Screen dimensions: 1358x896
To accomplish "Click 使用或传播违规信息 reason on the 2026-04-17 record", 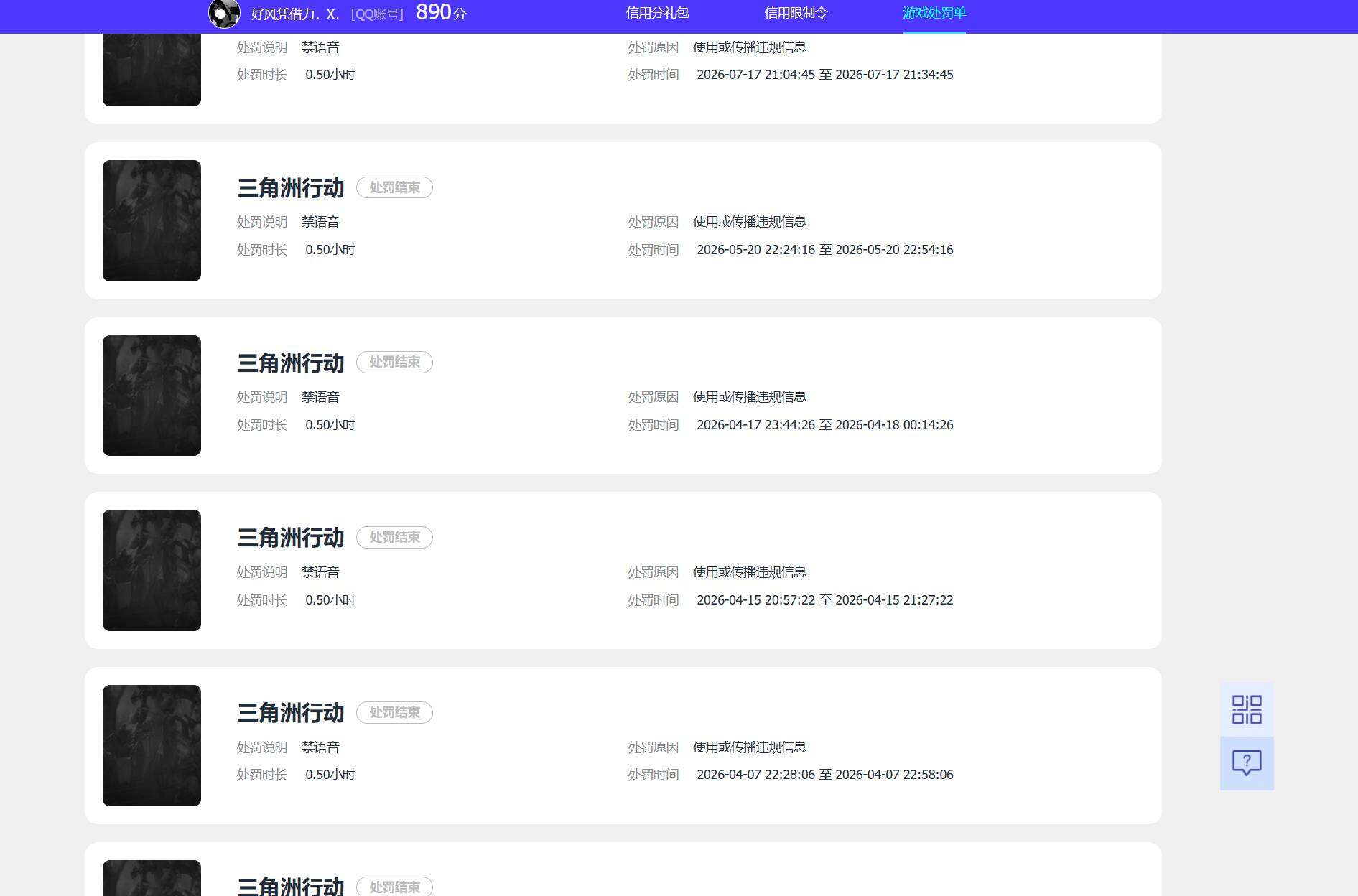I will tap(750, 397).
